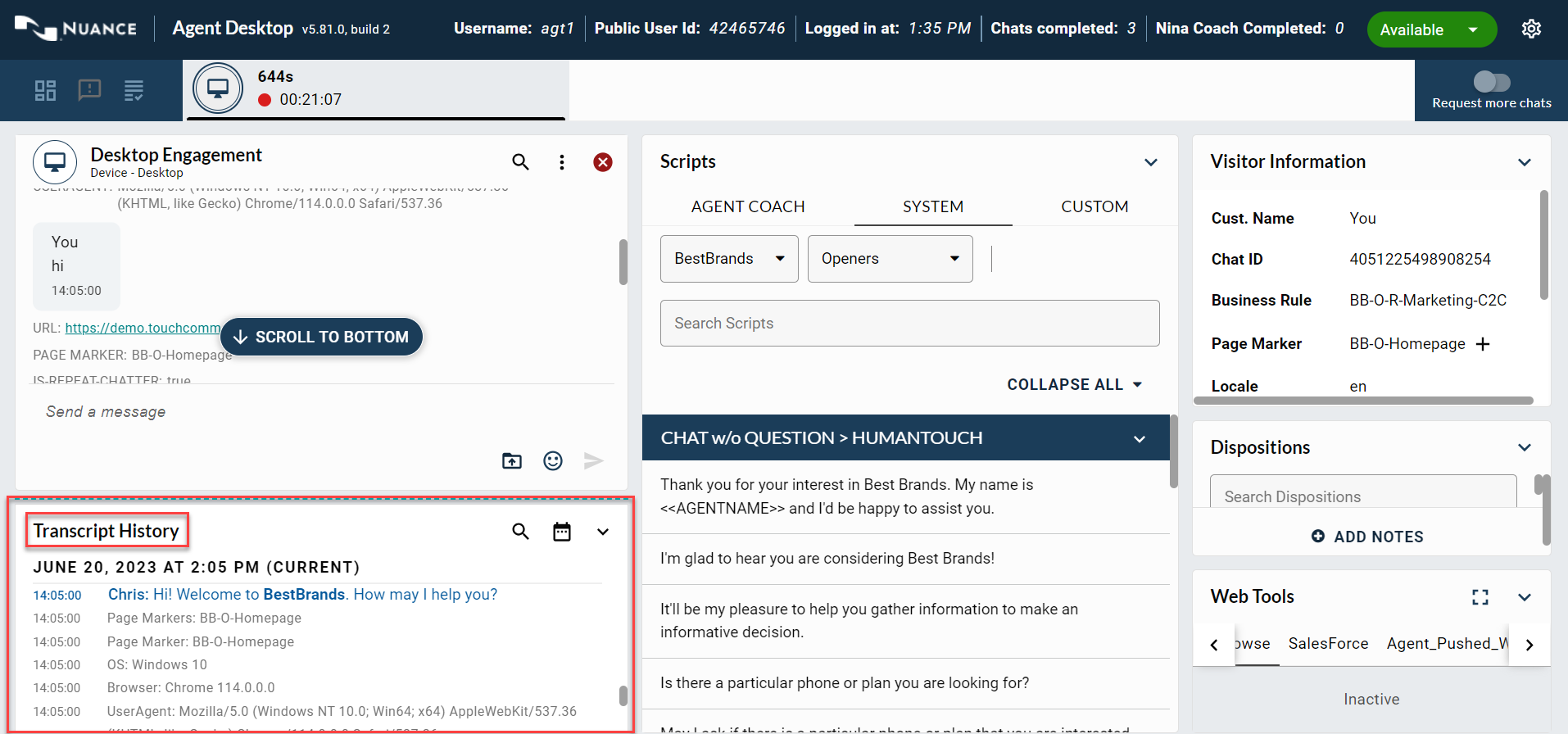
Task: Open the Transcript History calendar icon
Action: [561, 532]
